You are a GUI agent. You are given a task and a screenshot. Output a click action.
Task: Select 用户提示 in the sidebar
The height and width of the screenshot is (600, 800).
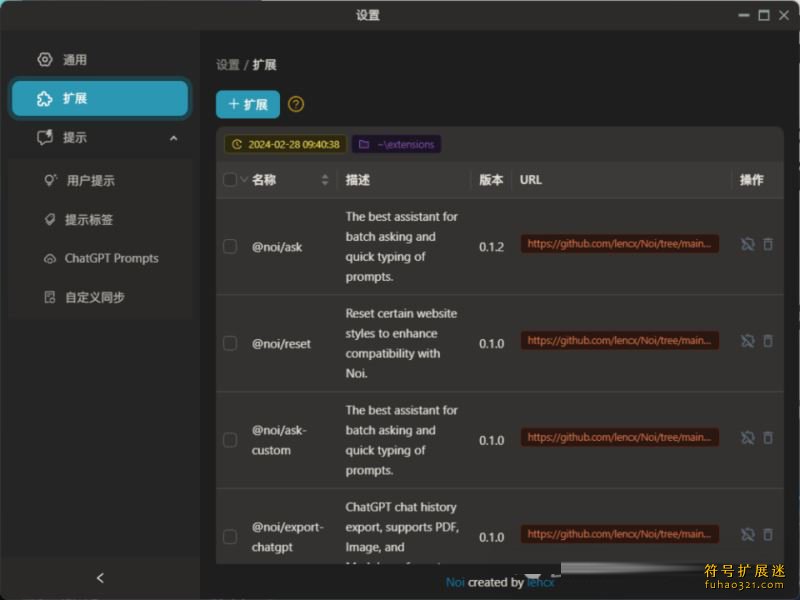click(90, 181)
